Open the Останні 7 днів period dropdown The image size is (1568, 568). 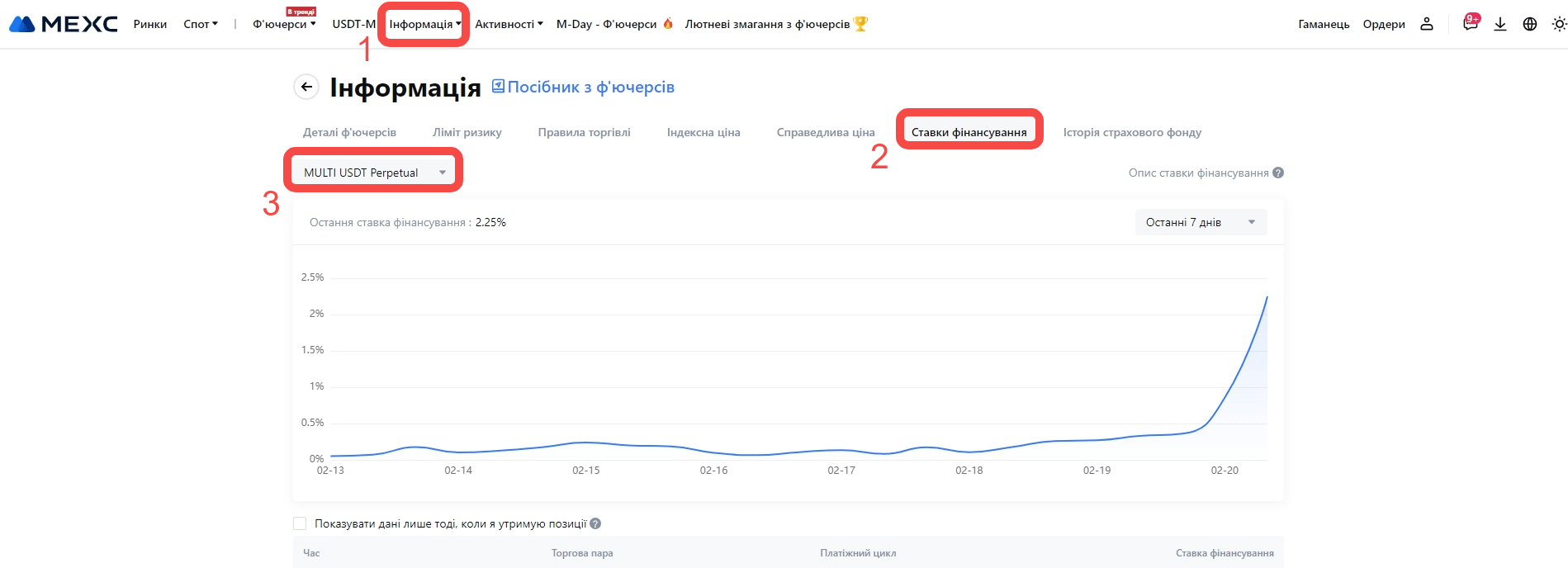pos(1201,222)
